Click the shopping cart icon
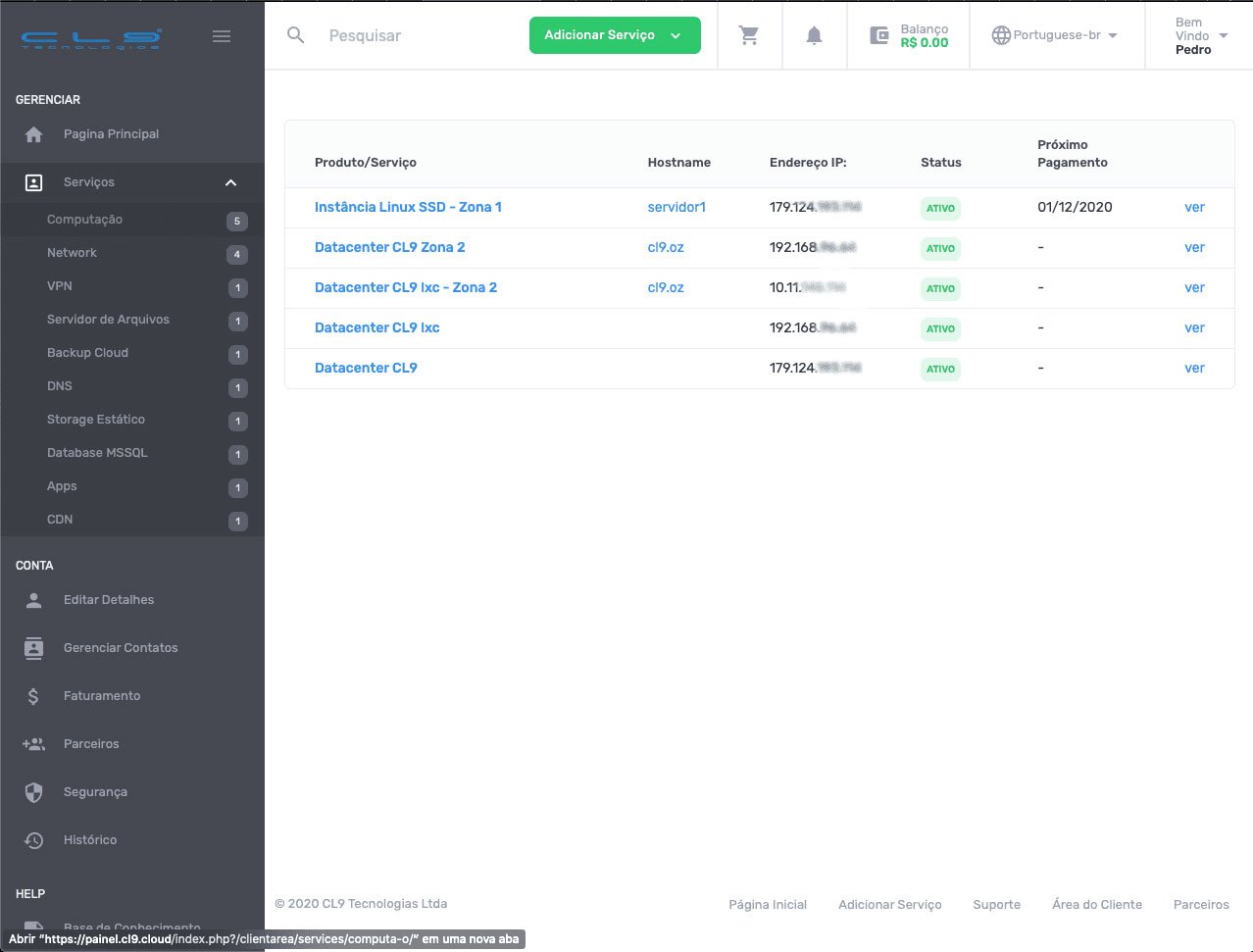 point(749,35)
